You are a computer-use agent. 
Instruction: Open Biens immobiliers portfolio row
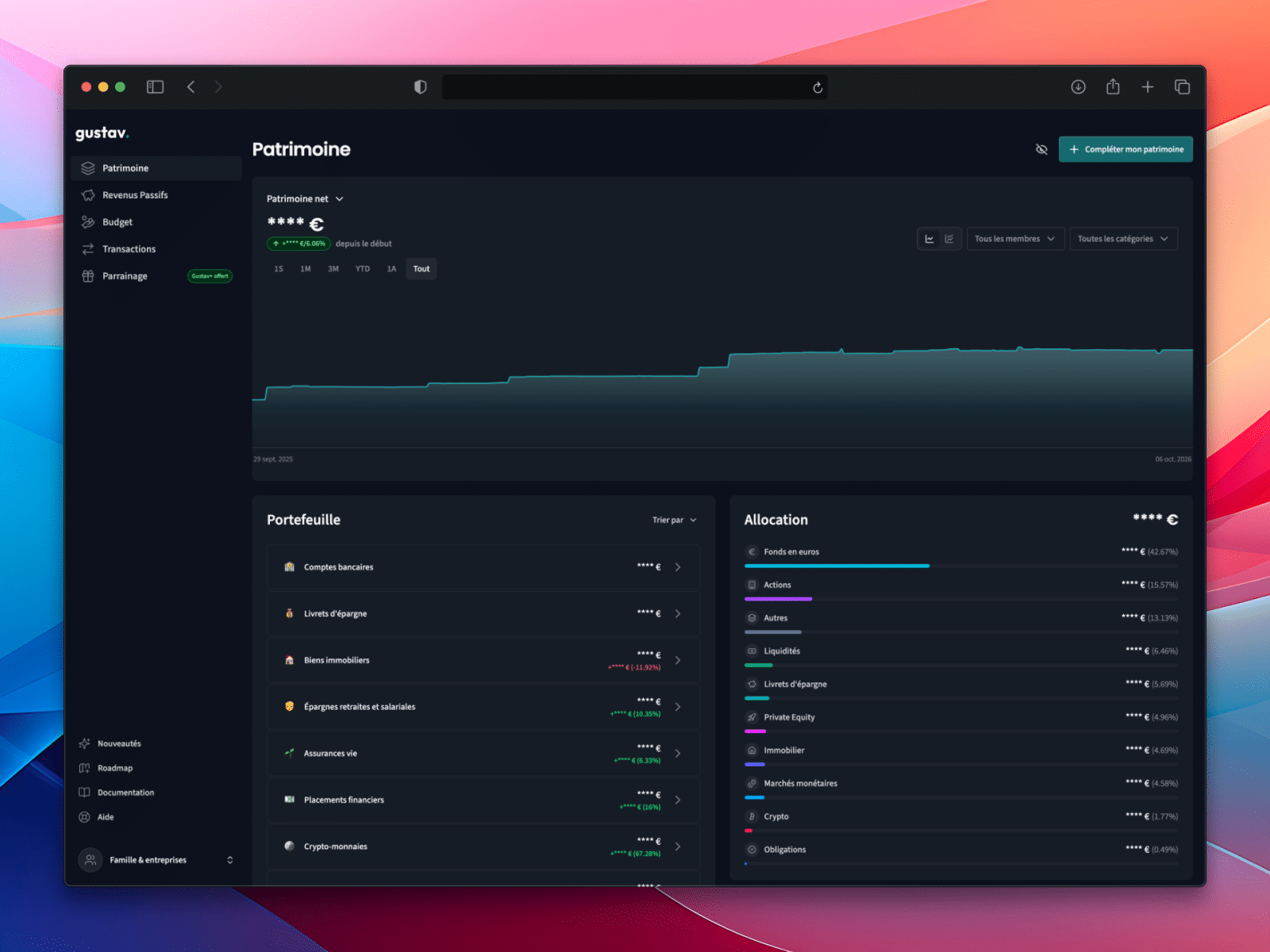click(483, 660)
